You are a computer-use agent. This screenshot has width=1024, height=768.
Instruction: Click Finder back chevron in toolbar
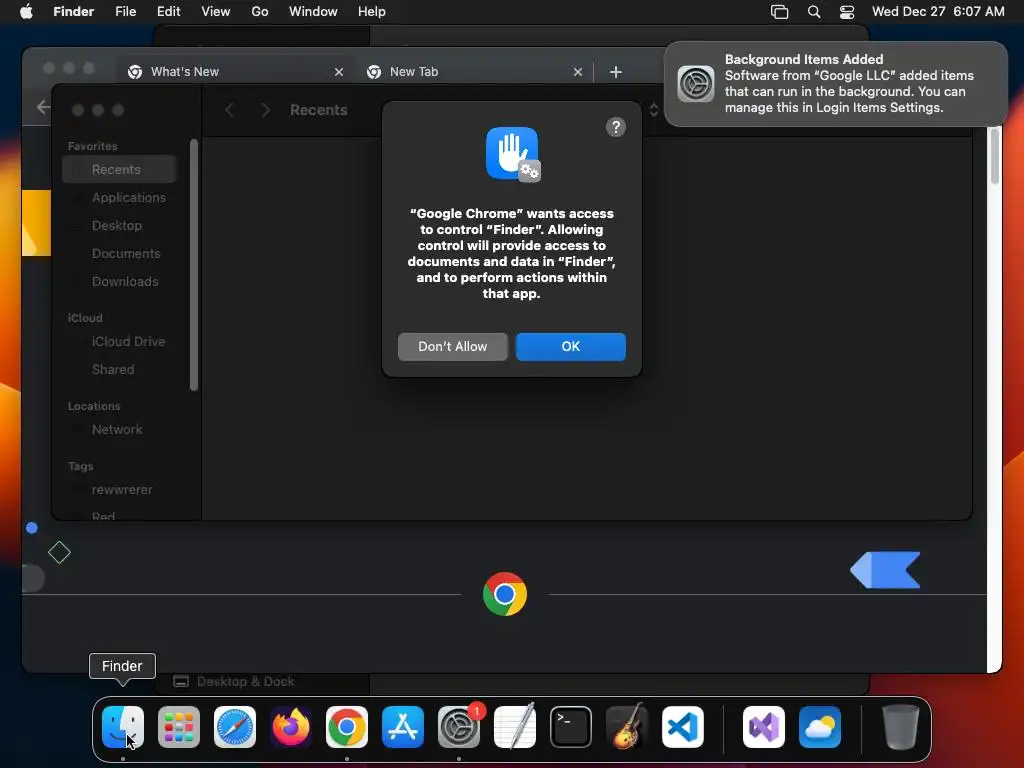click(229, 110)
